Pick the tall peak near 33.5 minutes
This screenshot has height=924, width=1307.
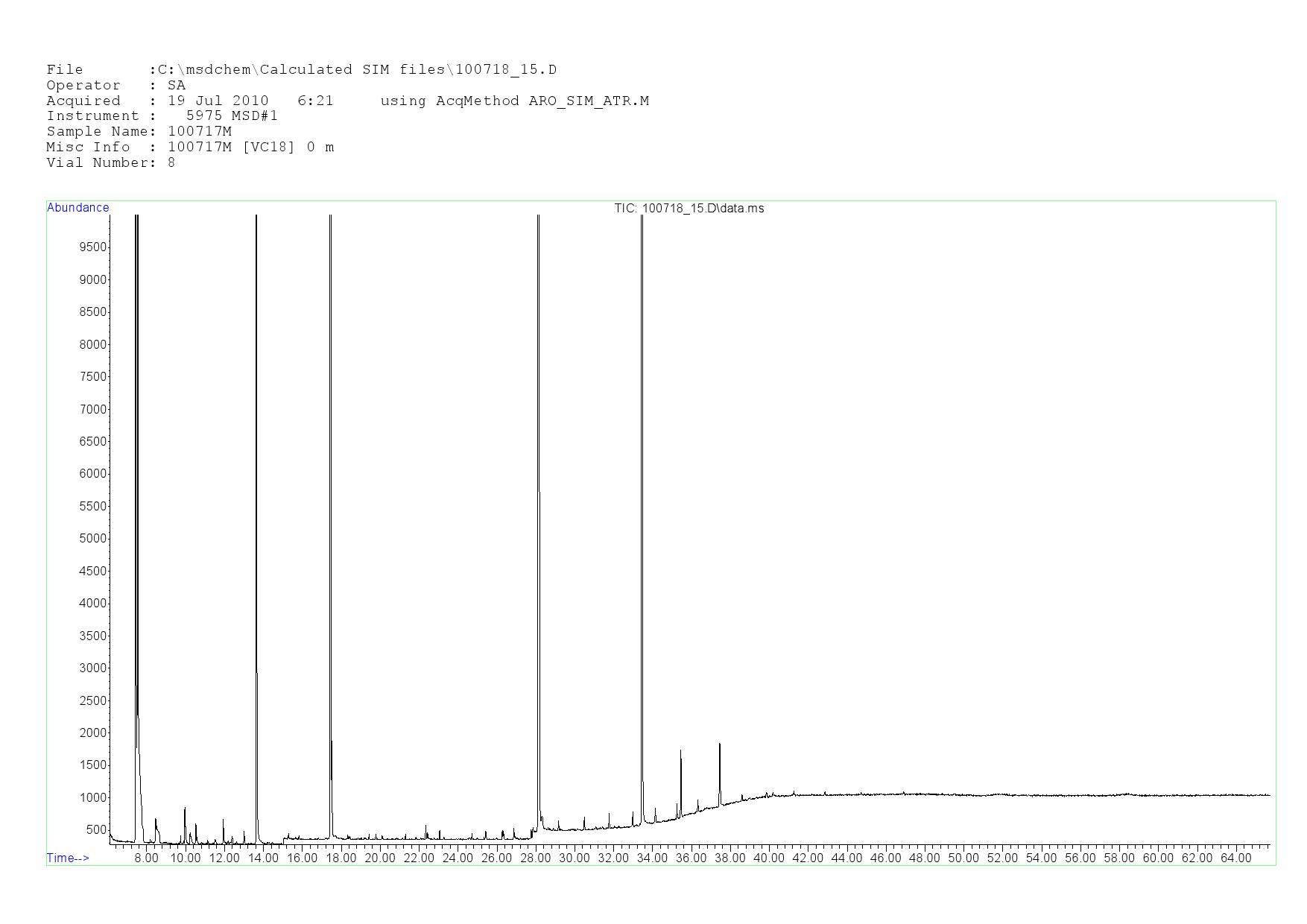(x=642, y=522)
